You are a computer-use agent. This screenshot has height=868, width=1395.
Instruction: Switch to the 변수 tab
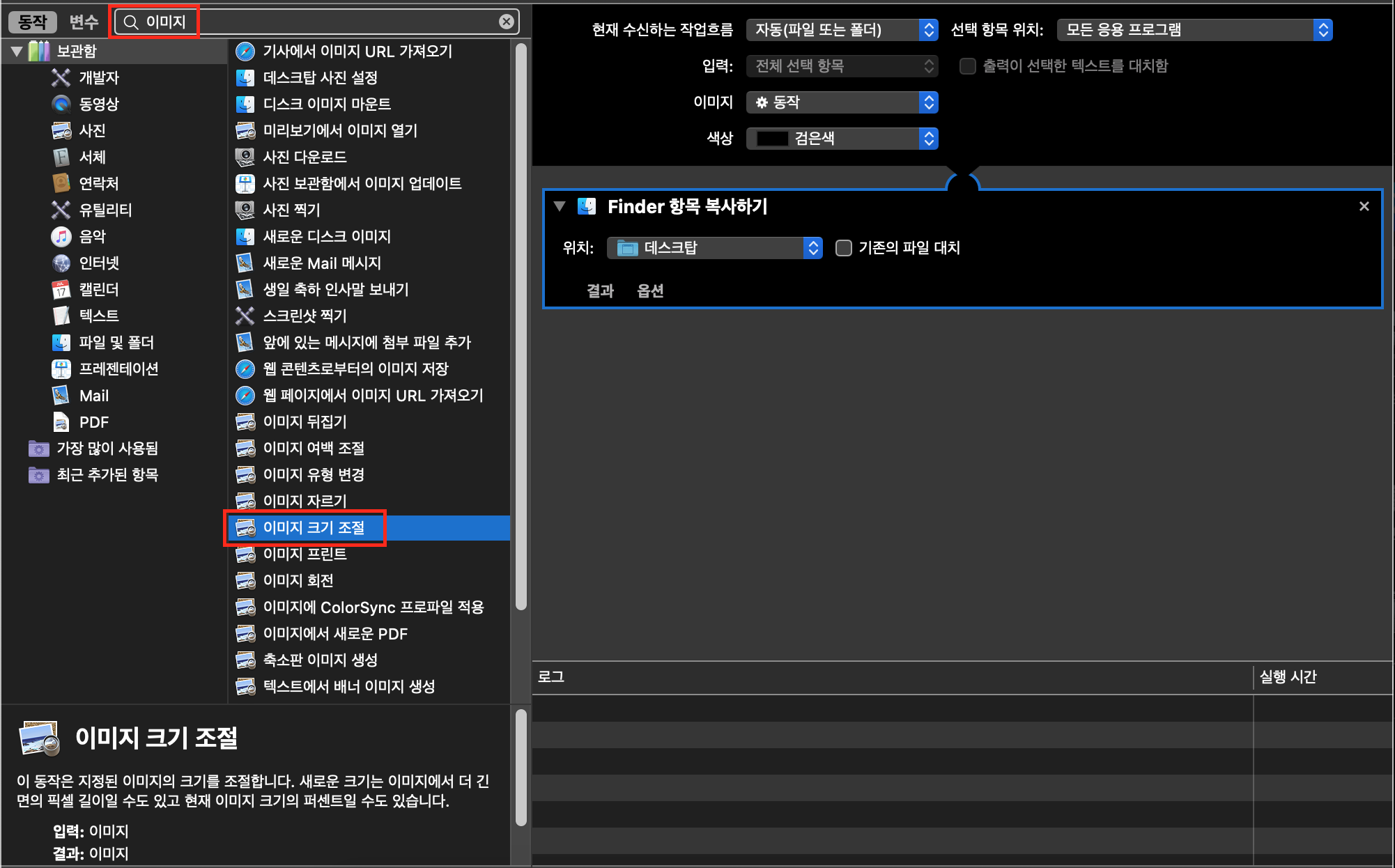pyautogui.click(x=84, y=22)
